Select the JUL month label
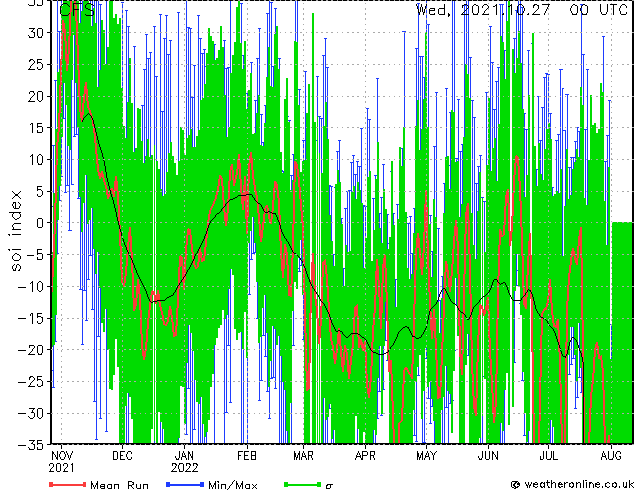This screenshot has width=634, height=490. [x=548, y=456]
